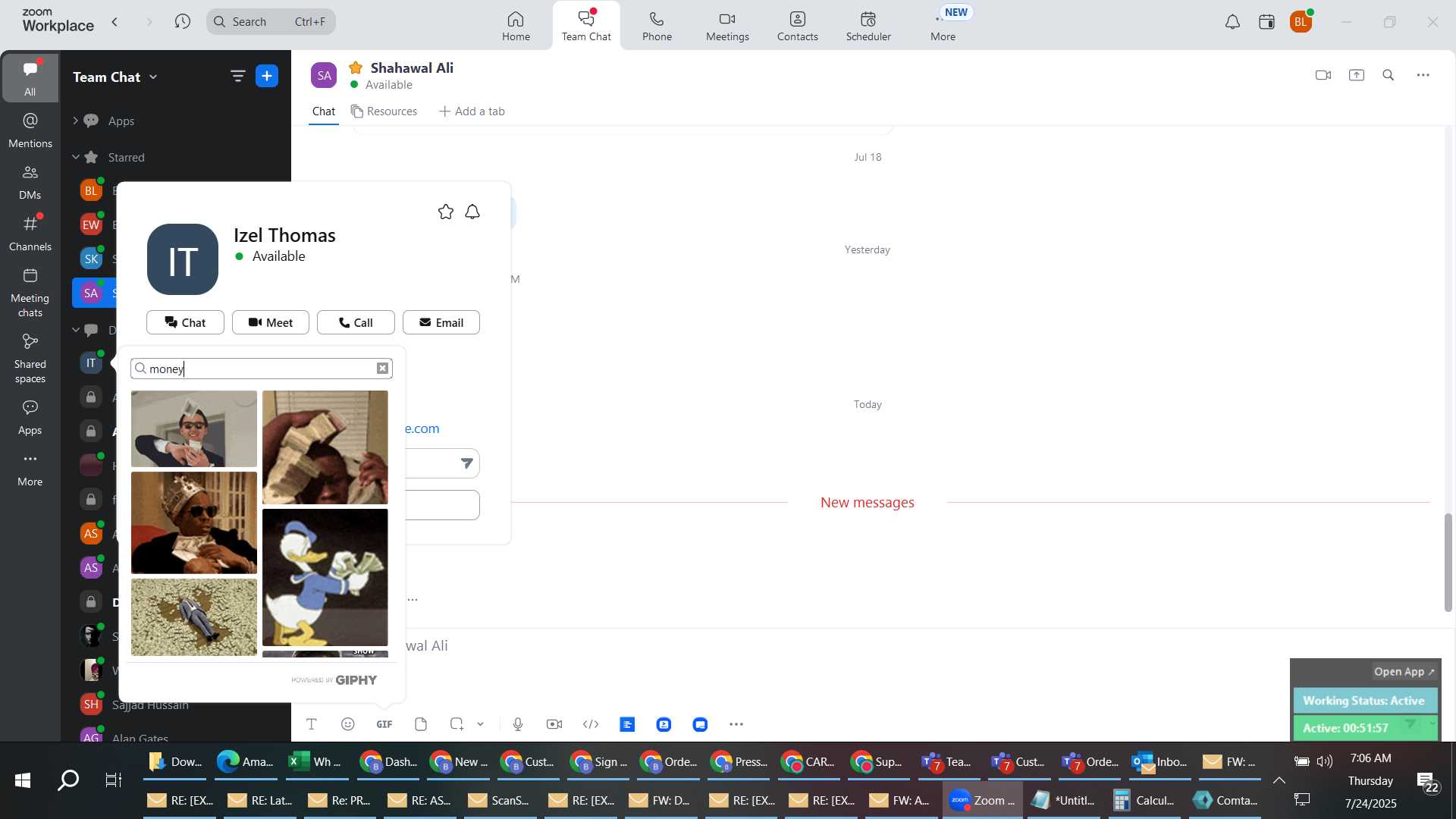1456x819 pixels.
Task: Select the Donald Duck money GIF
Action: tap(325, 577)
